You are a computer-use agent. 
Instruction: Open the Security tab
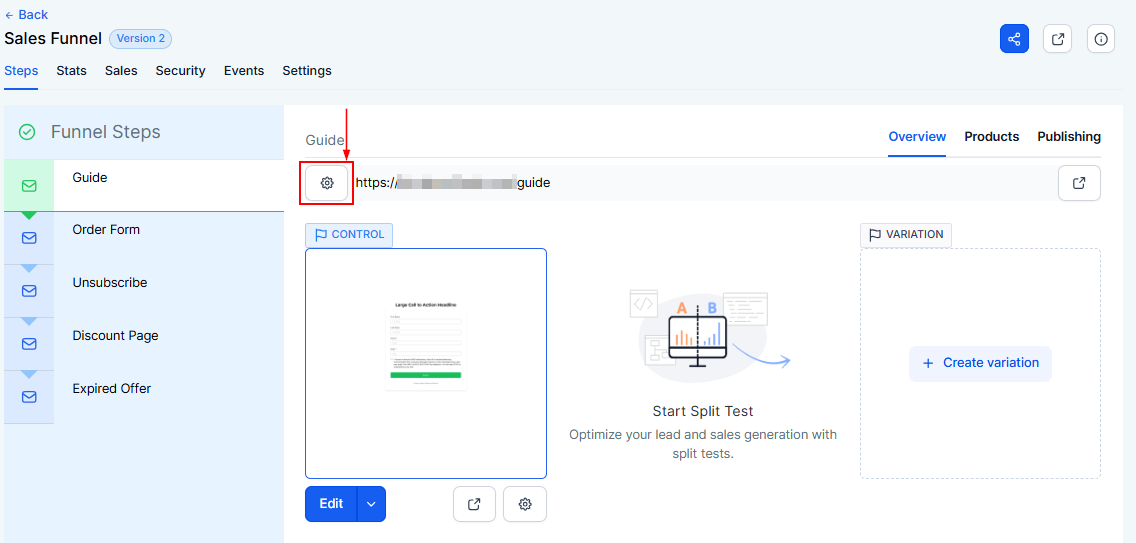[180, 71]
